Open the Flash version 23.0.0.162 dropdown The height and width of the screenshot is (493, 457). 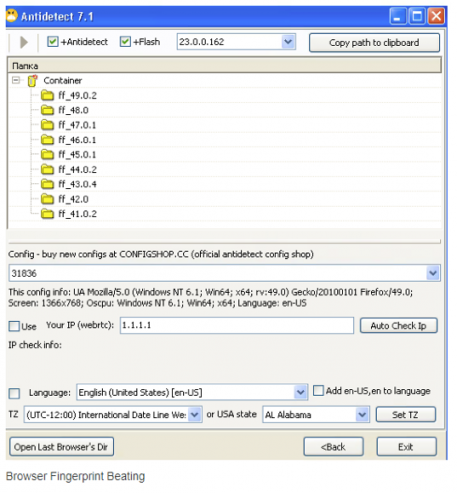click(x=288, y=42)
